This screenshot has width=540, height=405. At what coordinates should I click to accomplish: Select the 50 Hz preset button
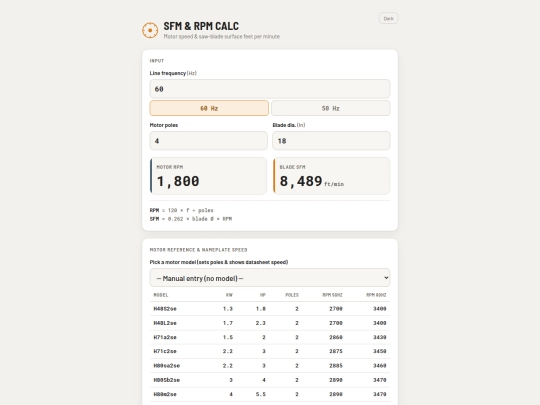click(x=331, y=108)
